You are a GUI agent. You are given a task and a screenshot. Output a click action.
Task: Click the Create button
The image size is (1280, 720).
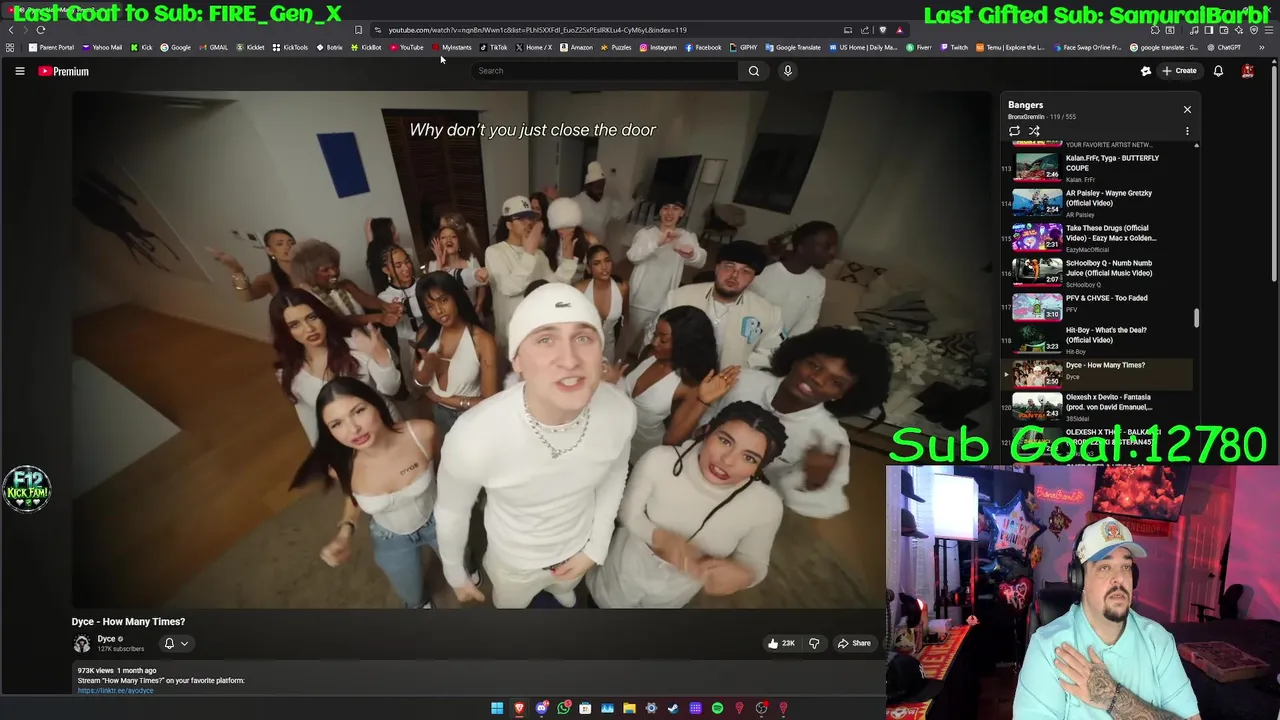point(1180,71)
